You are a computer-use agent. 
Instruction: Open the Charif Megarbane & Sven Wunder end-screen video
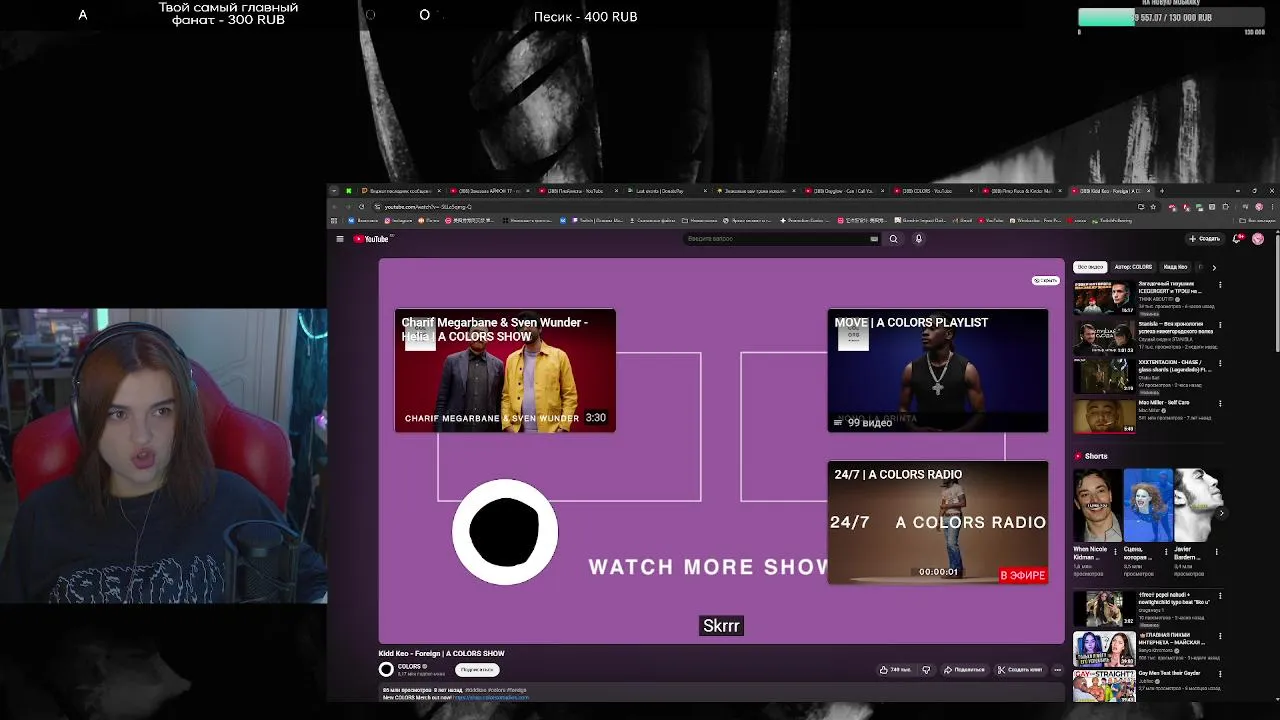505,371
